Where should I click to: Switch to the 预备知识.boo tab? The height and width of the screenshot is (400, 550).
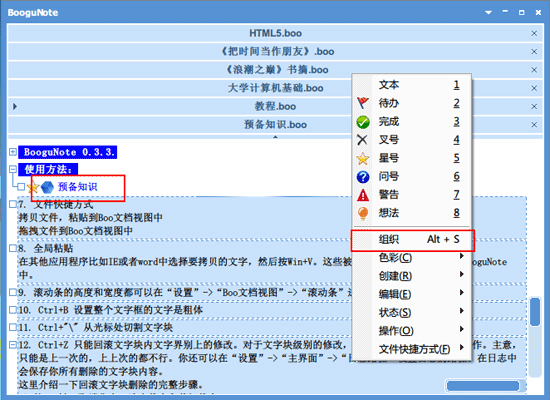click(x=275, y=125)
